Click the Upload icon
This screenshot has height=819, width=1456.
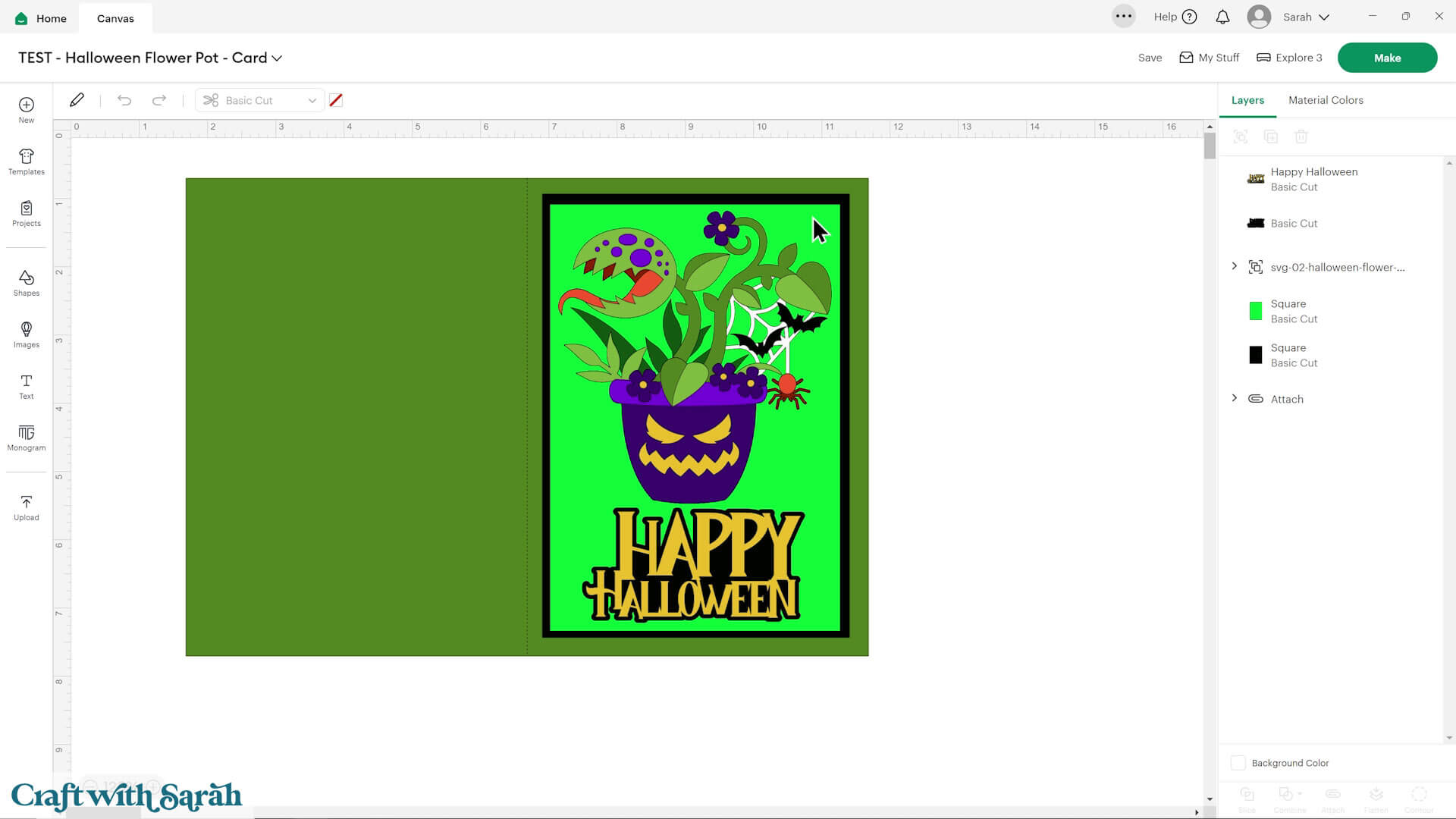pos(27,507)
